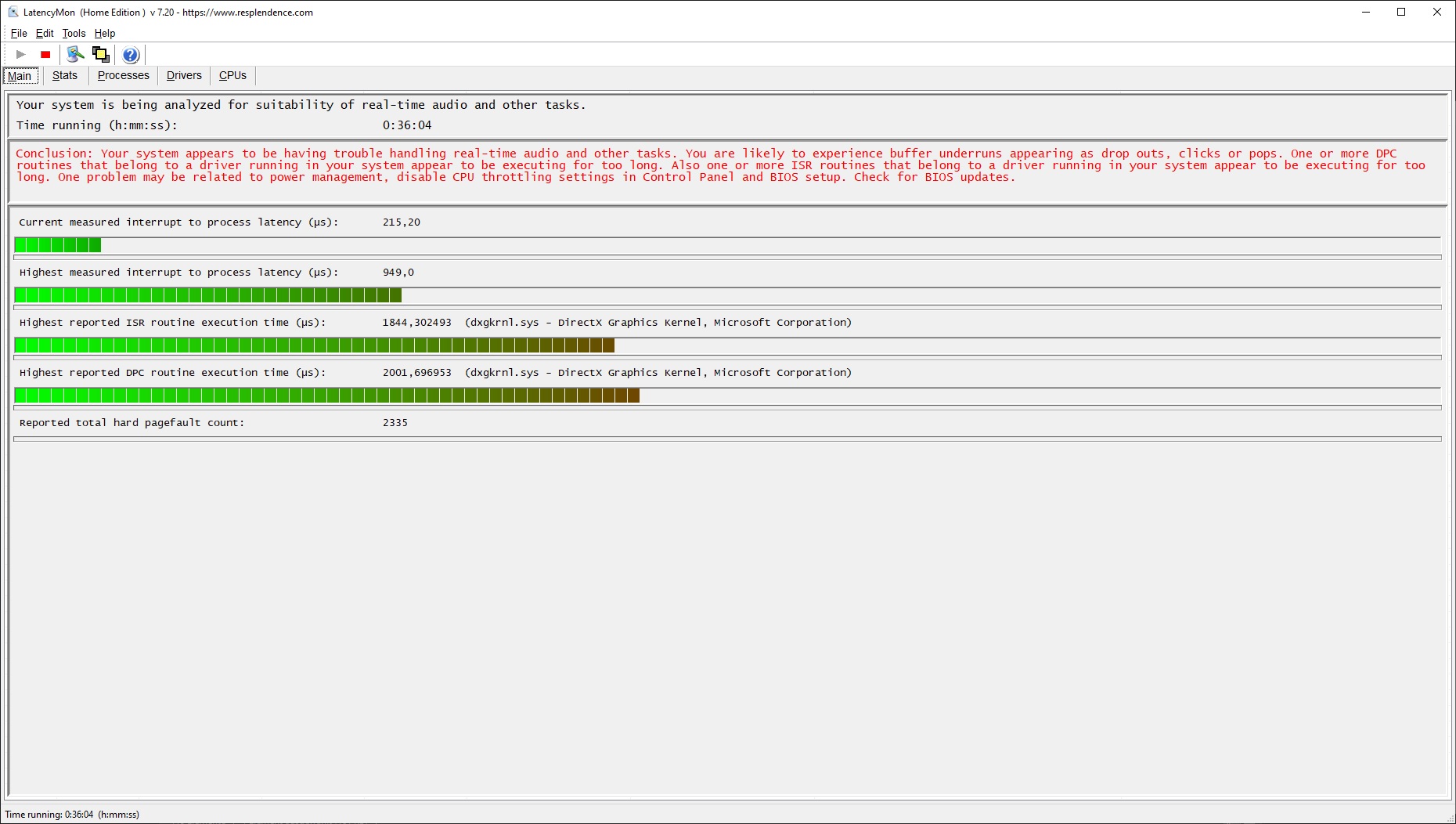Open the Edit menu
Viewport: 1456px width, 824px height.
pyautogui.click(x=45, y=33)
